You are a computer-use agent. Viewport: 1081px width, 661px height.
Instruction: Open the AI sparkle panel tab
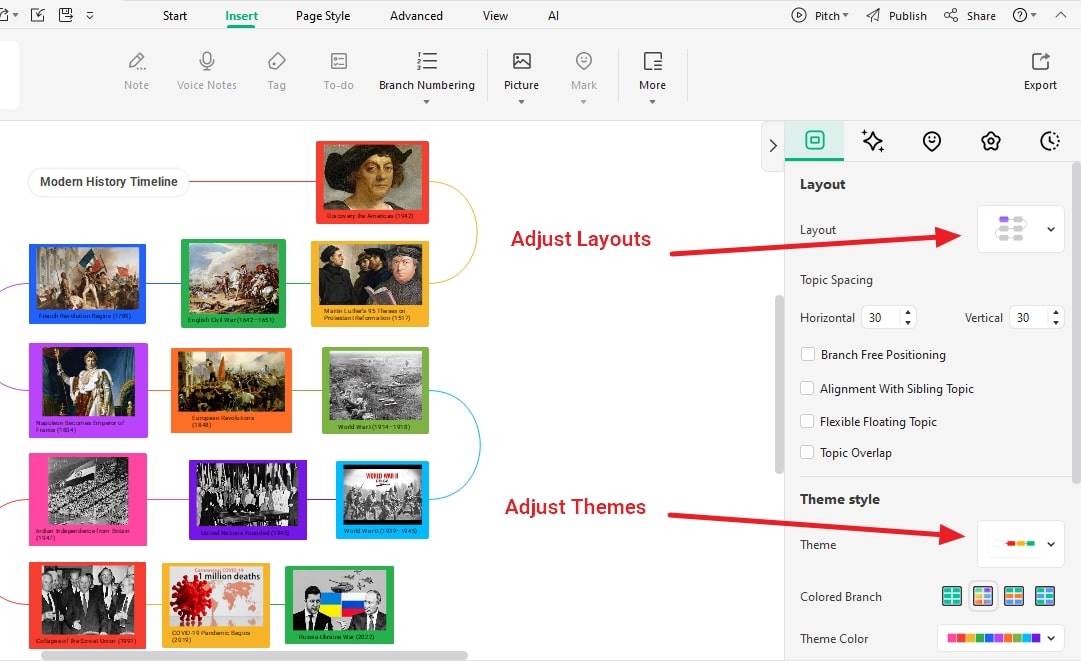pyautogui.click(x=873, y=141)
